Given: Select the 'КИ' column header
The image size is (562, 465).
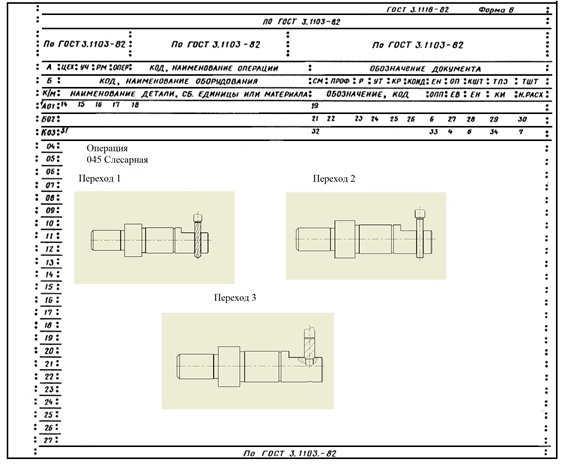Looking at the screenshot, I should pos(500,95).
